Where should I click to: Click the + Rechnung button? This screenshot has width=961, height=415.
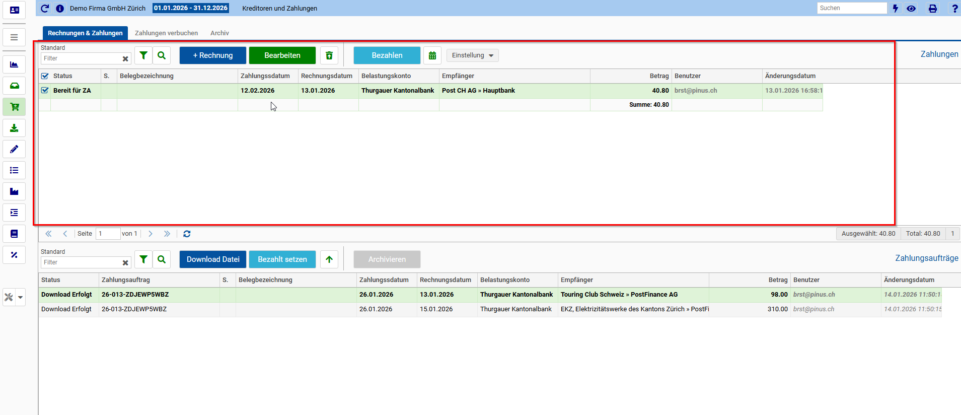213,55
